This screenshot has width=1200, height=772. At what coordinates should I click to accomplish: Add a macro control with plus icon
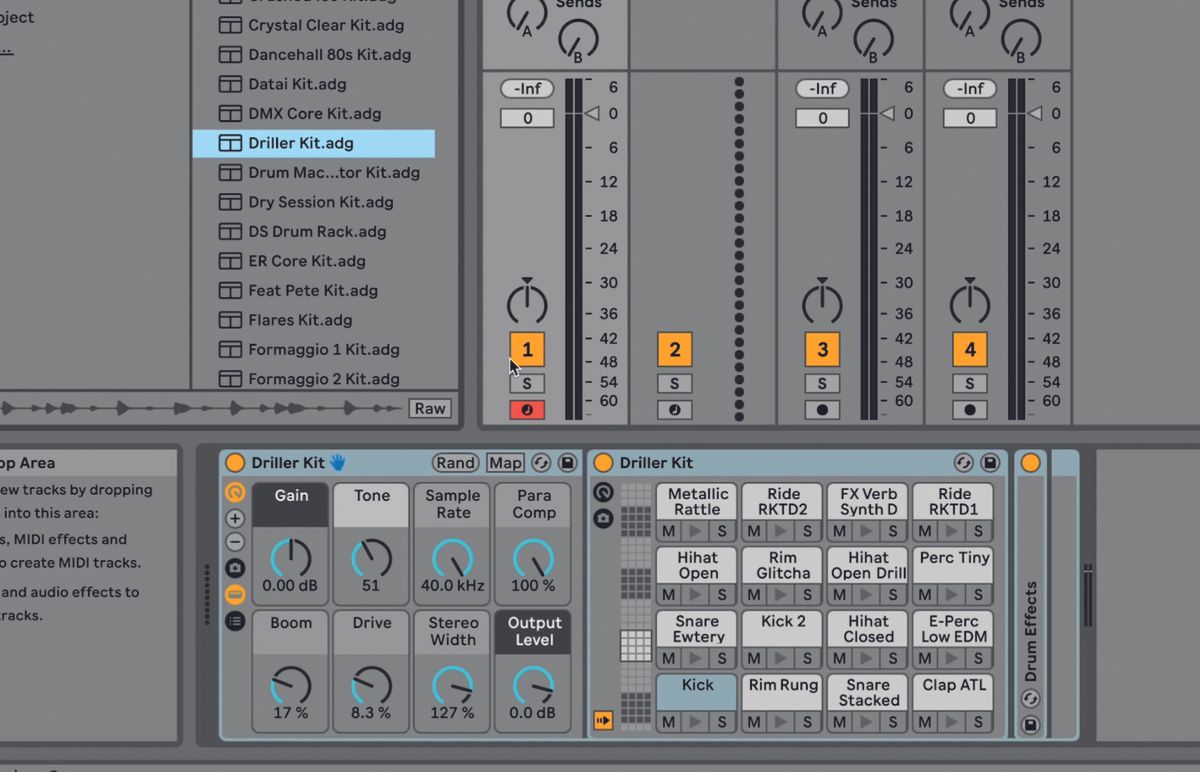[235, 518]
